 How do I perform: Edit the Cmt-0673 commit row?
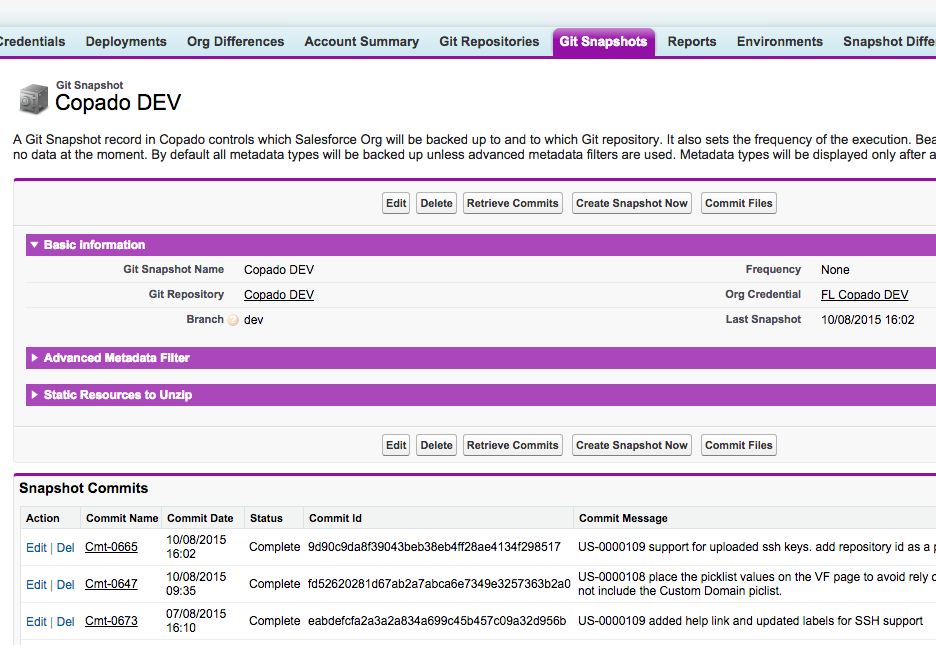tap(36, 622)
